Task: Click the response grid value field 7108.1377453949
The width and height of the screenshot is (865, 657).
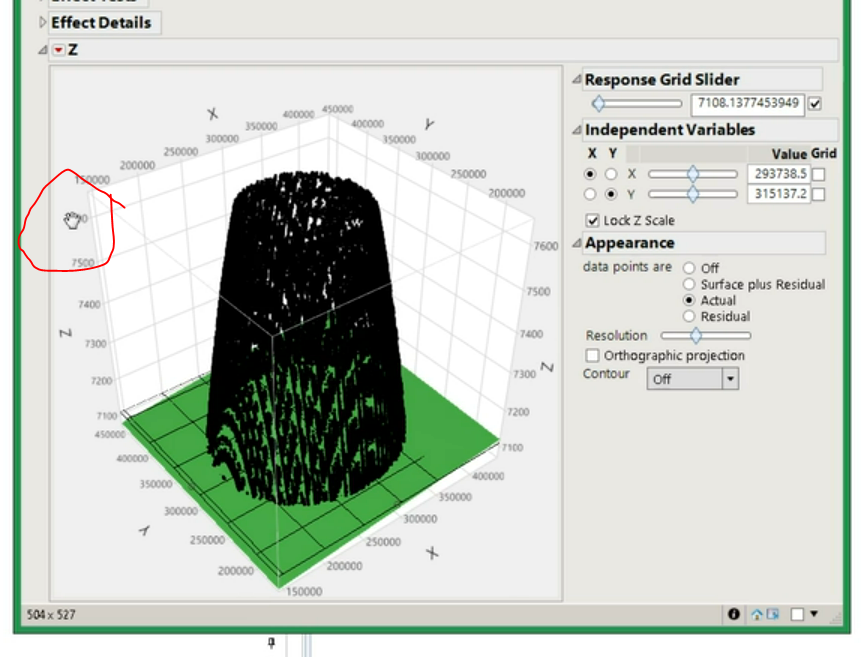Action: pos(747,103)
